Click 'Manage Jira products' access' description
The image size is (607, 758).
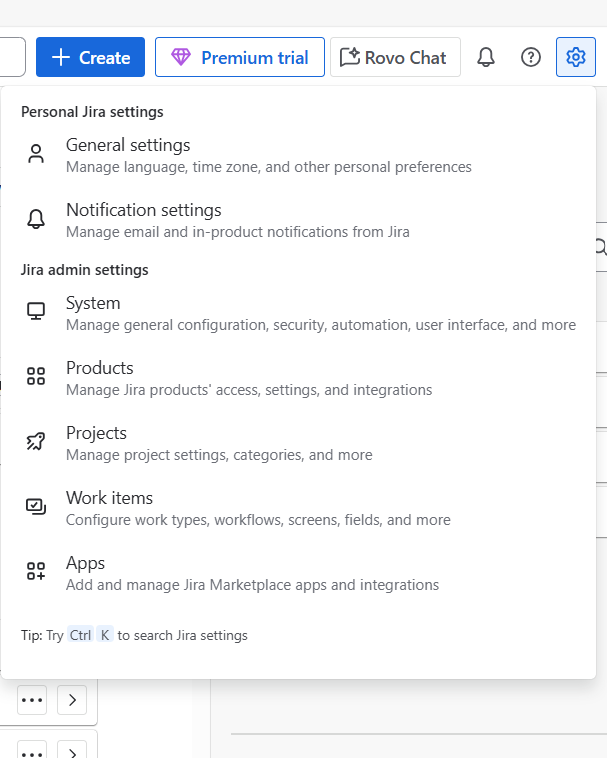pos(249,390)
